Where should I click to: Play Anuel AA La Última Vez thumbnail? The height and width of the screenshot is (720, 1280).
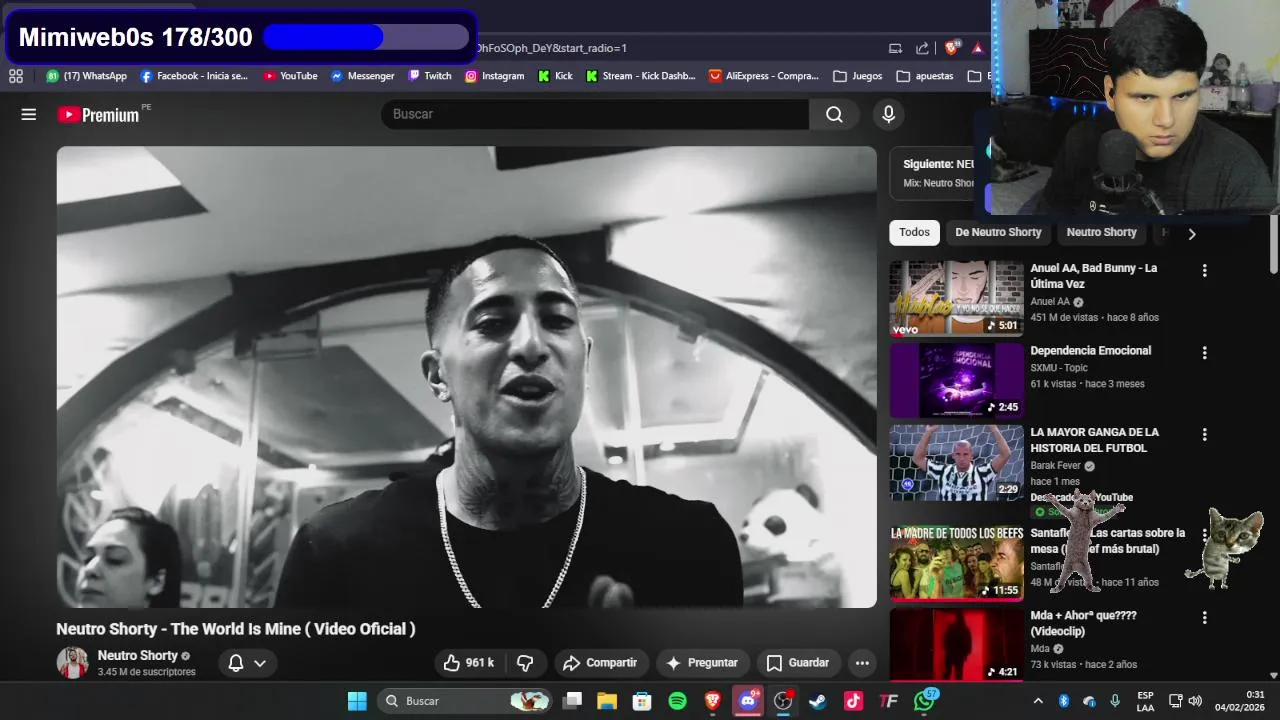pos(957,298)
